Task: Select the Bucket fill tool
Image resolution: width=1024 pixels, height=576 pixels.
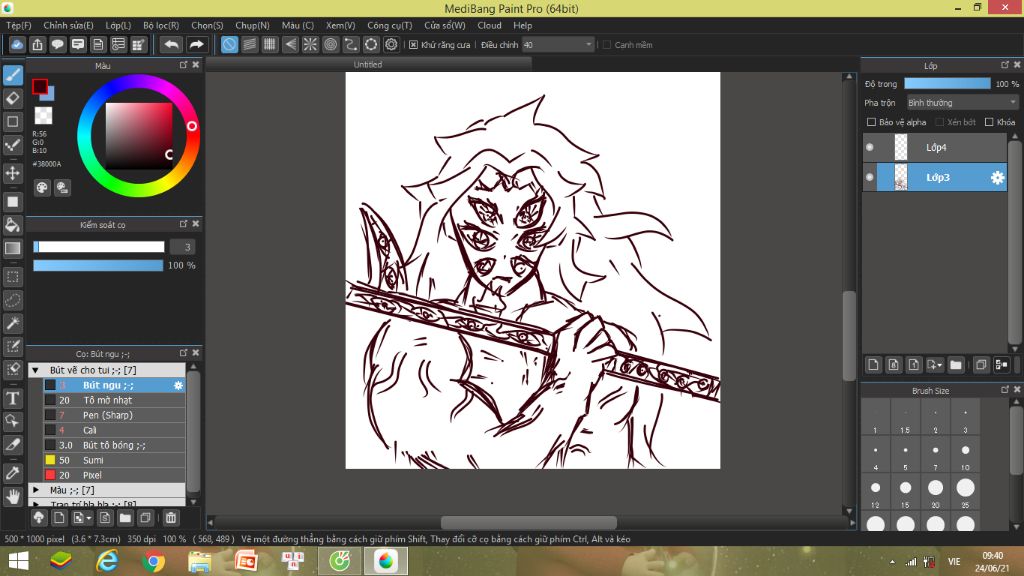Action: pos(12,225)
